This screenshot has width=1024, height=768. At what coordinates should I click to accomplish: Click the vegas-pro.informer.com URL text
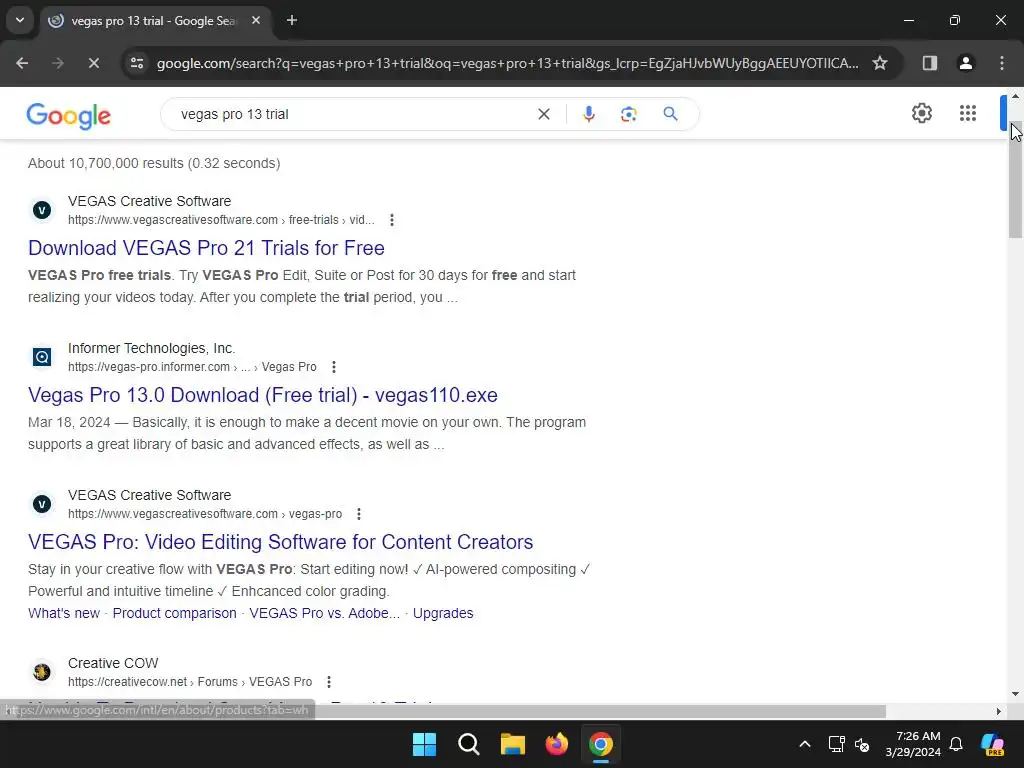(x=192, y=367)
